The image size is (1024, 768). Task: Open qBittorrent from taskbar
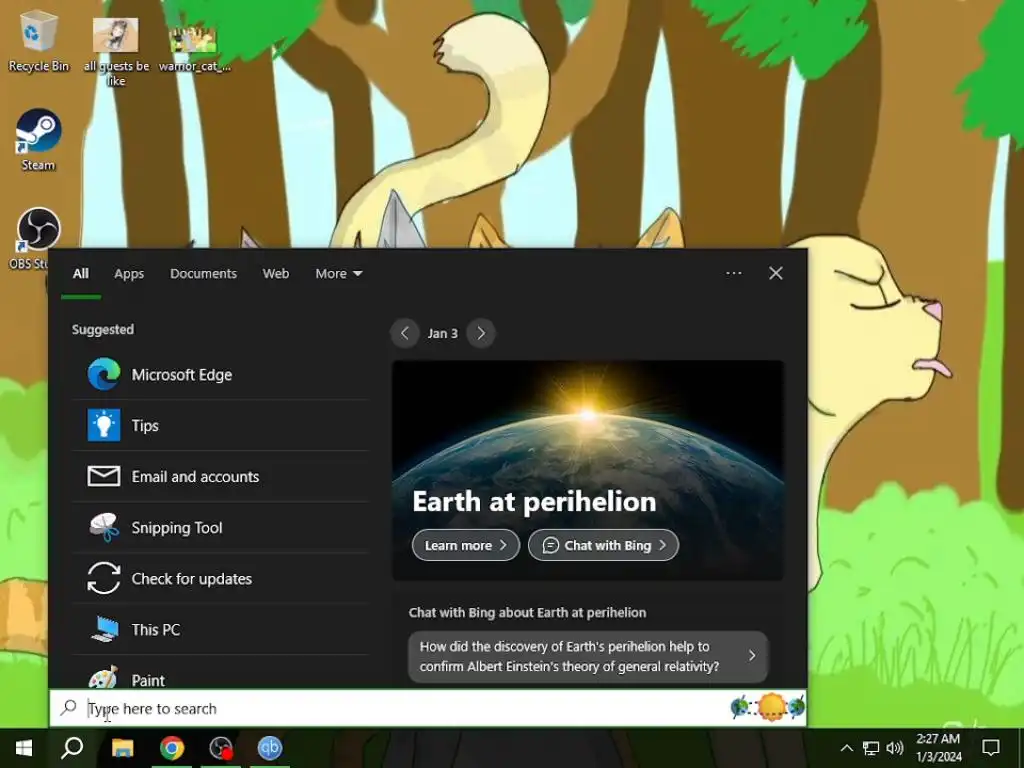click(x=270, y=748)
